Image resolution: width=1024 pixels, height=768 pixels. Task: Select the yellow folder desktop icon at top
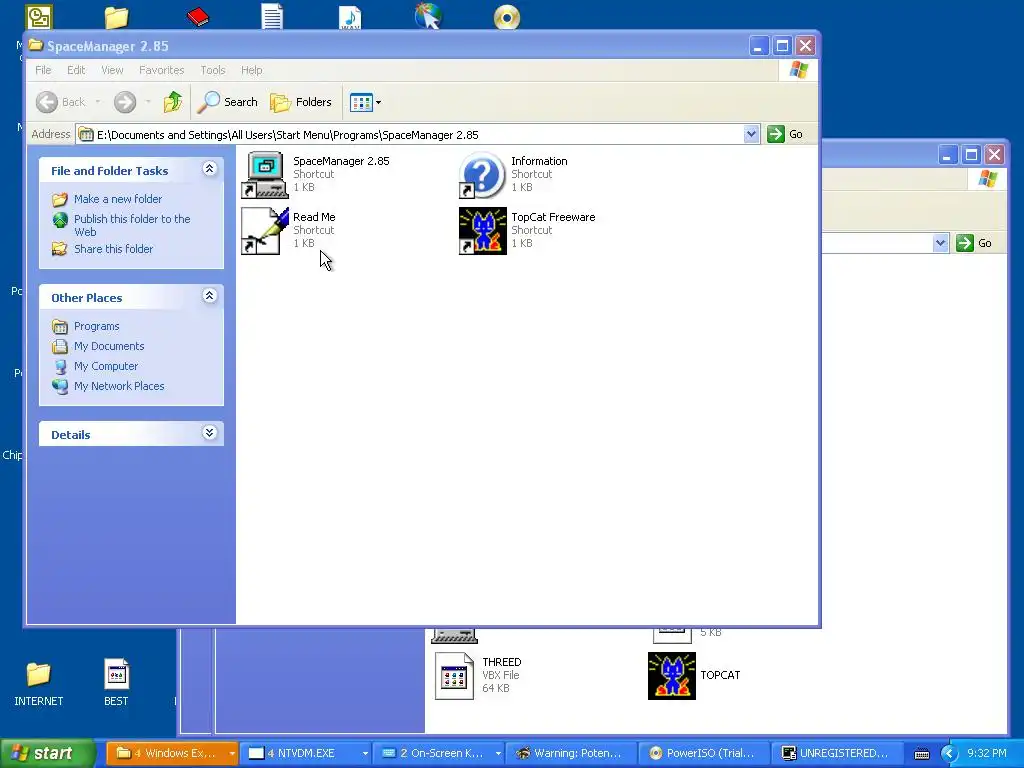(116, 17)
